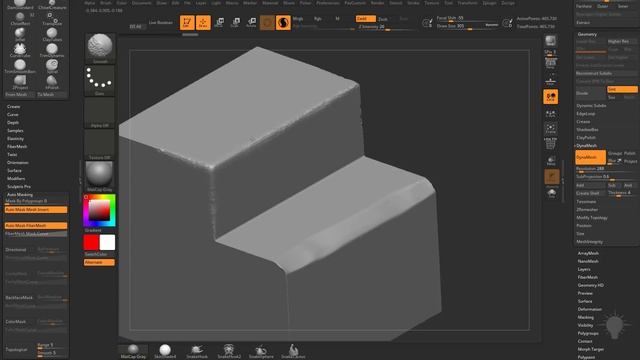640x360 pixels.
Task: Toggle Zadd sculpt mode
Action: [365, 19]
